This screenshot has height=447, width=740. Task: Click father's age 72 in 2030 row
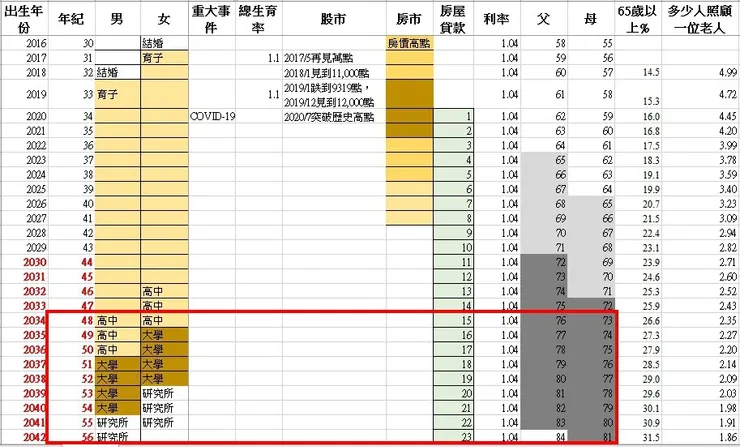coord(543,262)
